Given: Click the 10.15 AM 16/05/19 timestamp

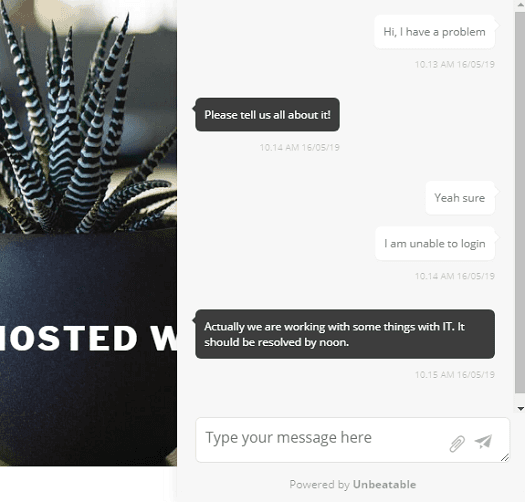Looking at the screenshot, I should pyautogui.click(x=455, y=374).
